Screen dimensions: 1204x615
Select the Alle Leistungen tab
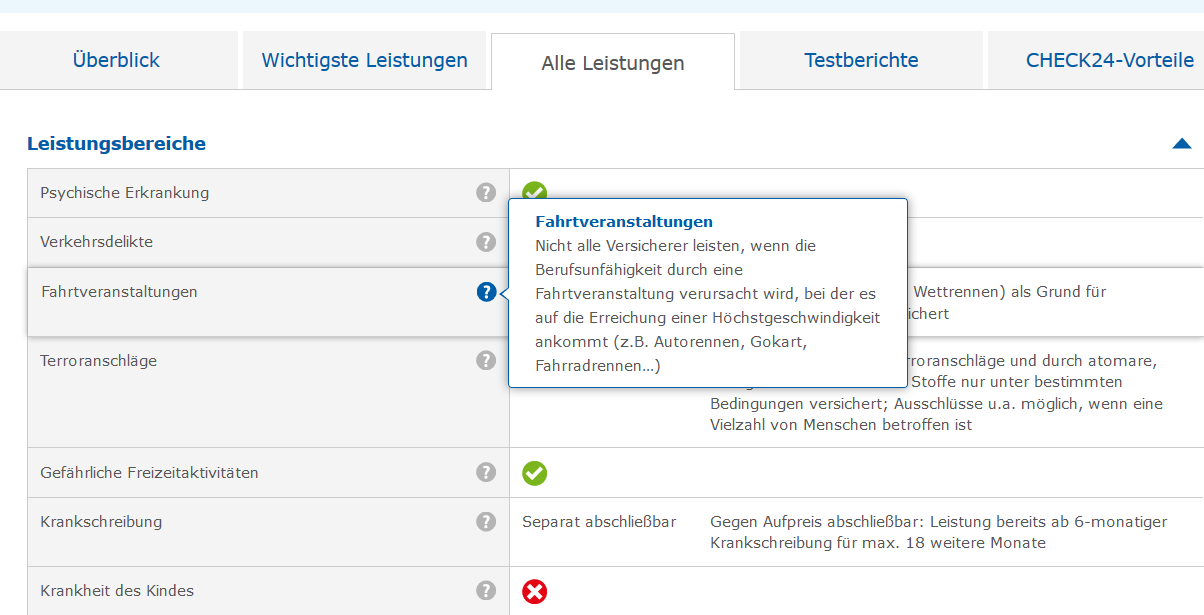pos(613,63)
